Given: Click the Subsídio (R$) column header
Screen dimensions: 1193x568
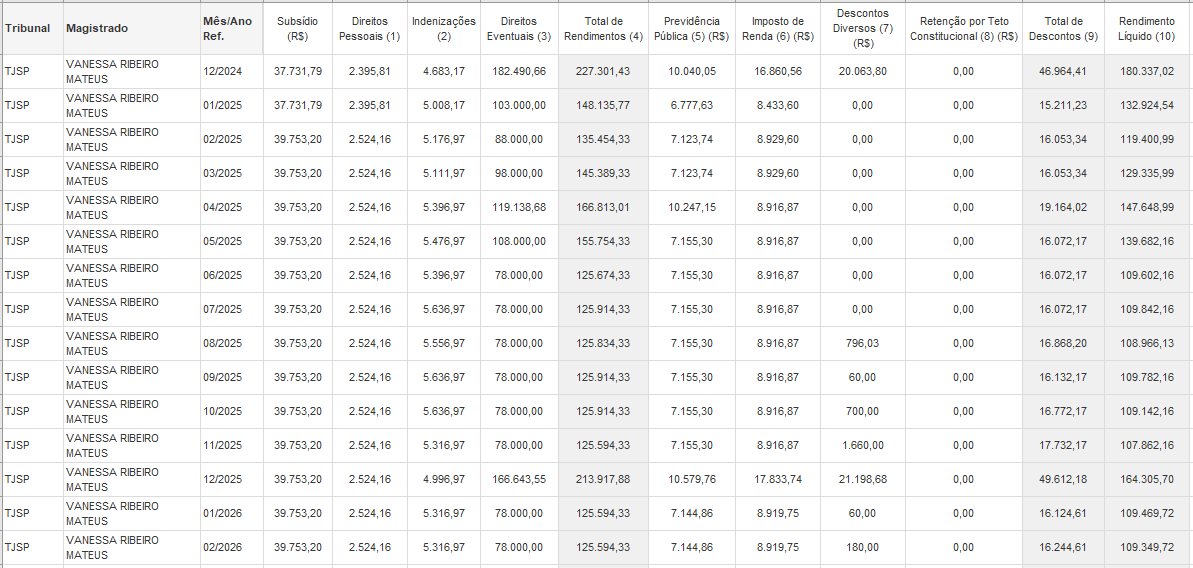Looking at the screenshot, I should click(x=297, y=29).
